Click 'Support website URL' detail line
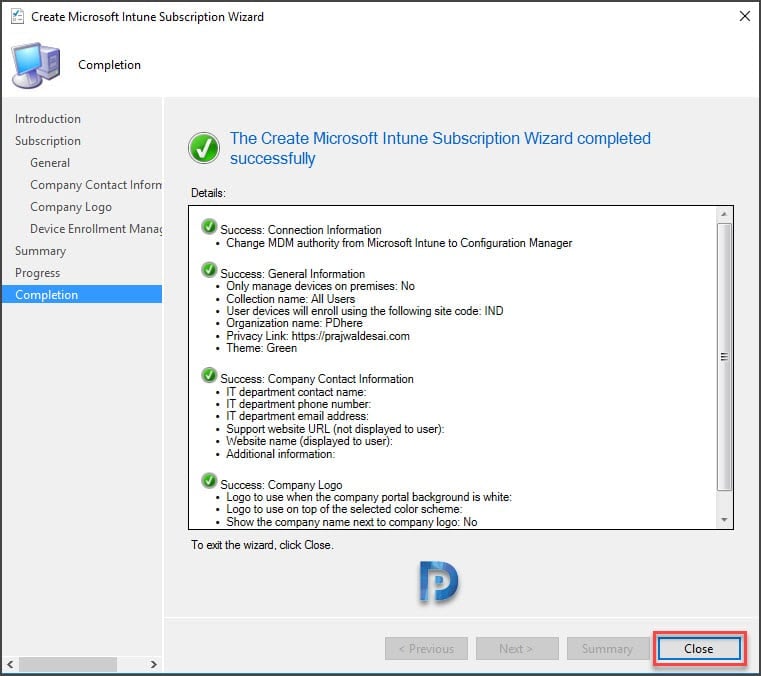Screen dimensions: 761x676 coord(335,429)
